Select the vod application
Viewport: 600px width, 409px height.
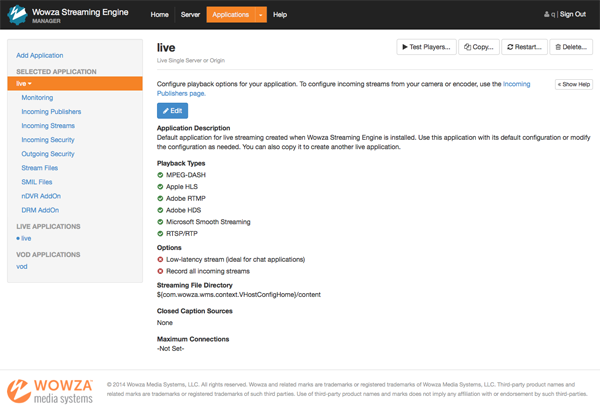[x=22, y=267]
